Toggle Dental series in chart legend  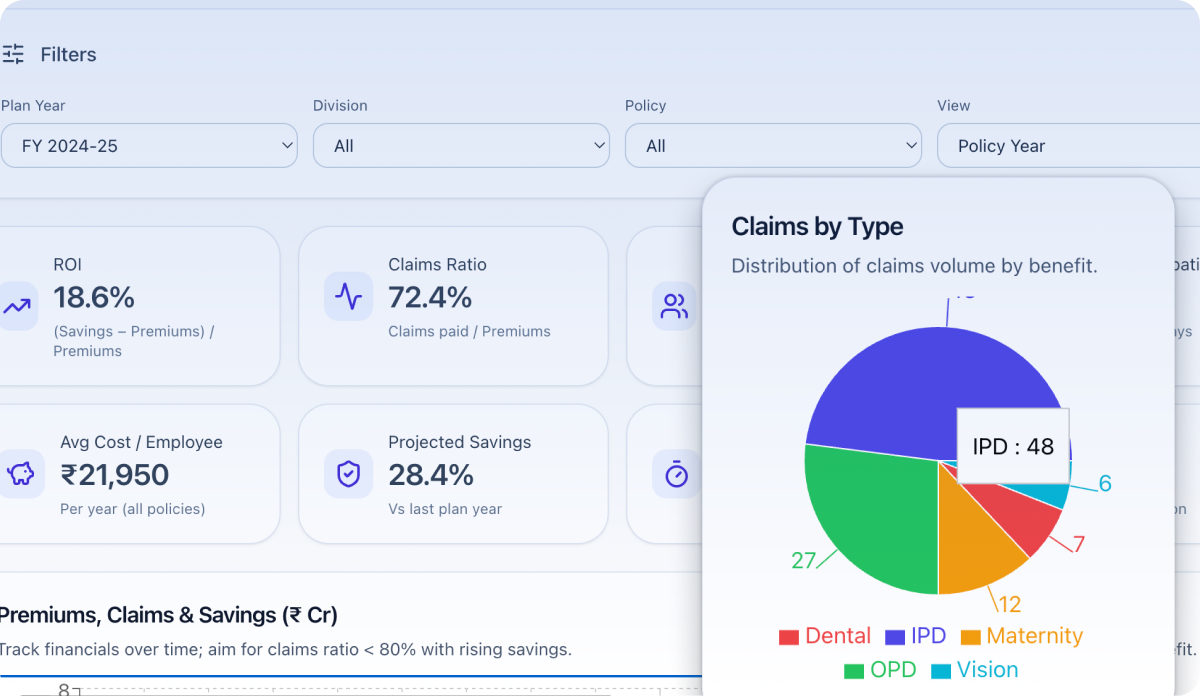825,636
